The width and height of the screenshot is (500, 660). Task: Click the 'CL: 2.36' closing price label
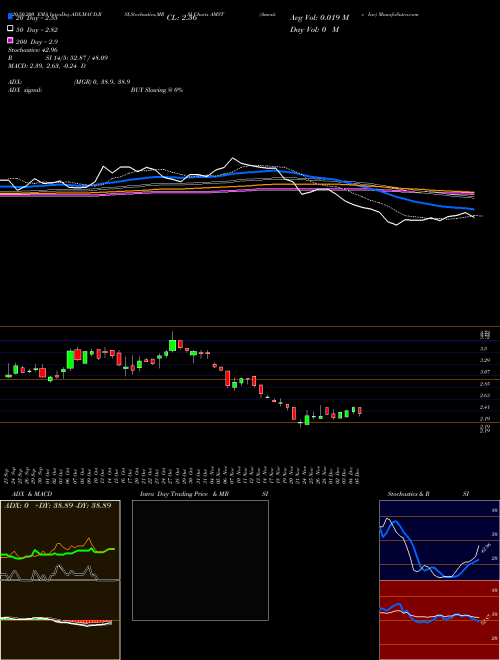point(182,18)
